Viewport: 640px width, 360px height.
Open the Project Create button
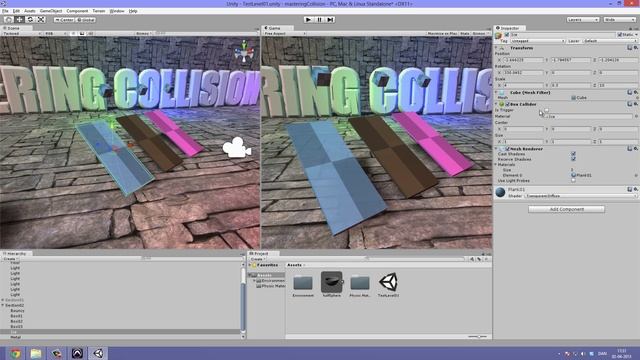click(257, 259)
